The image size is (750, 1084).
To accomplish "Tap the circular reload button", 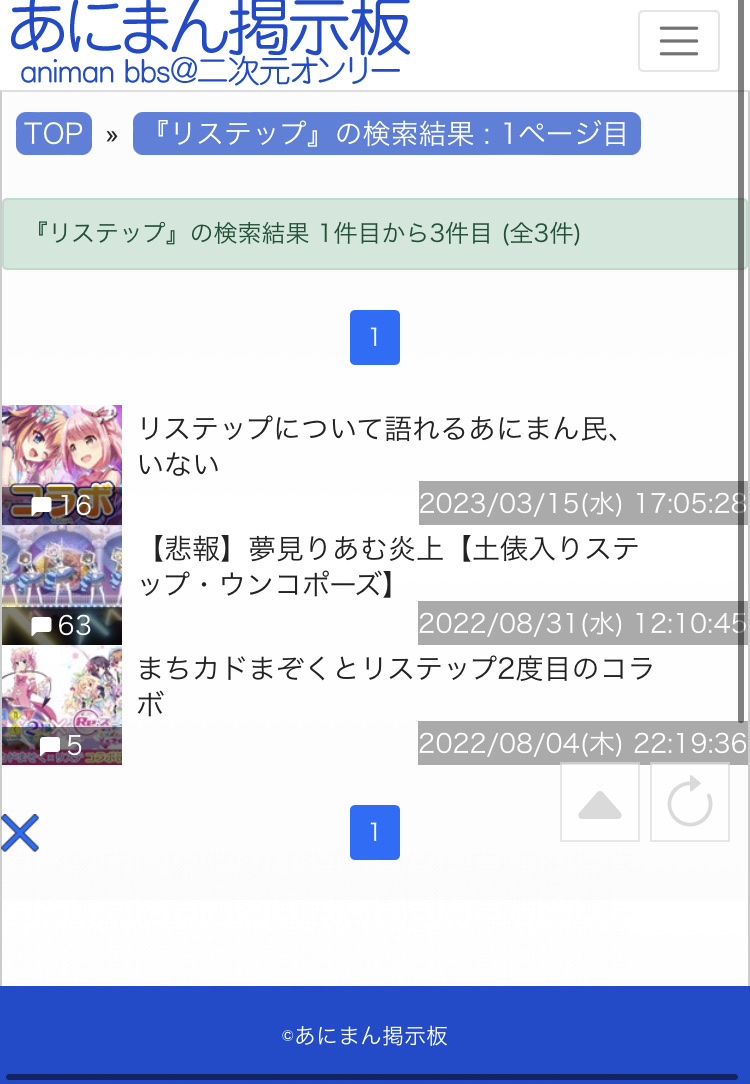I will click(689, 803).
